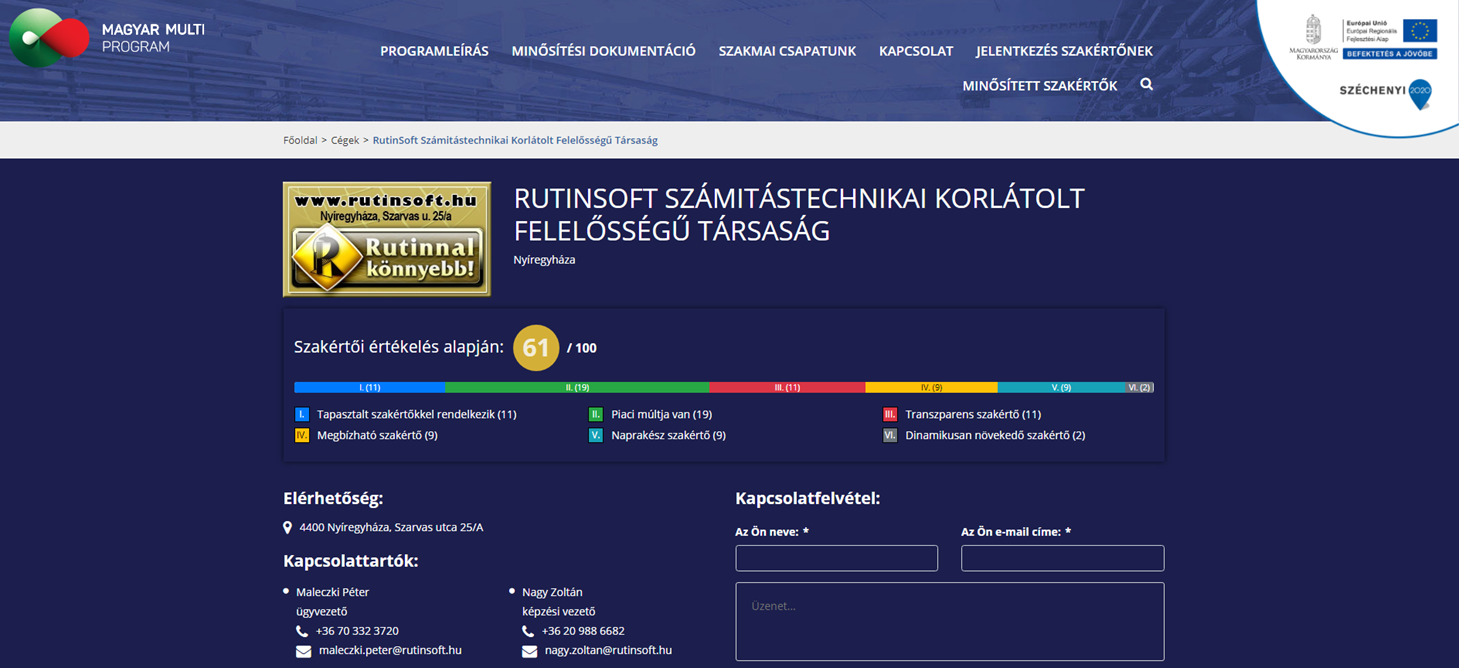Click RutinSoft breadcrumb current page link

515,140
